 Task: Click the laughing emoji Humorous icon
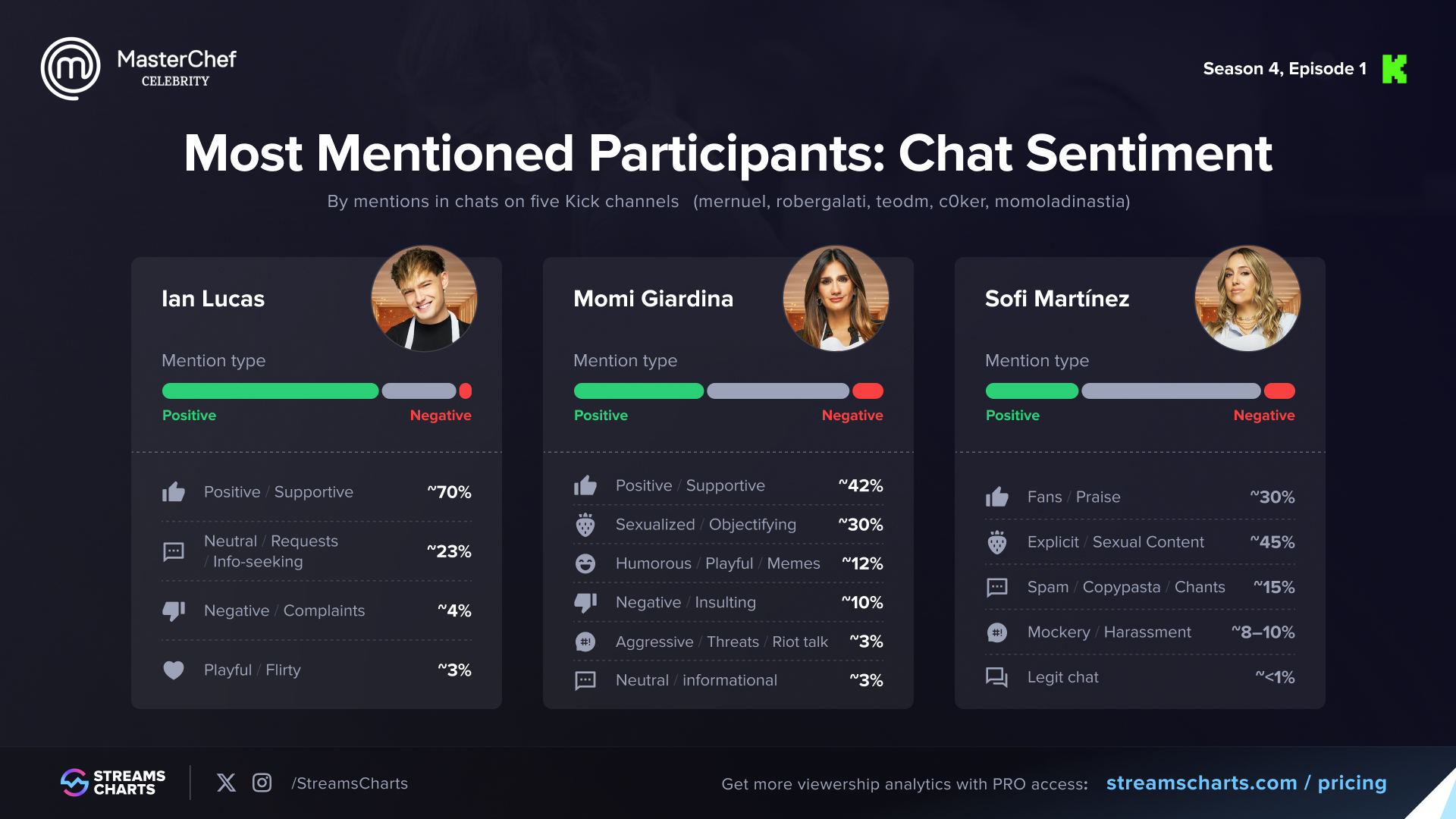585,563
